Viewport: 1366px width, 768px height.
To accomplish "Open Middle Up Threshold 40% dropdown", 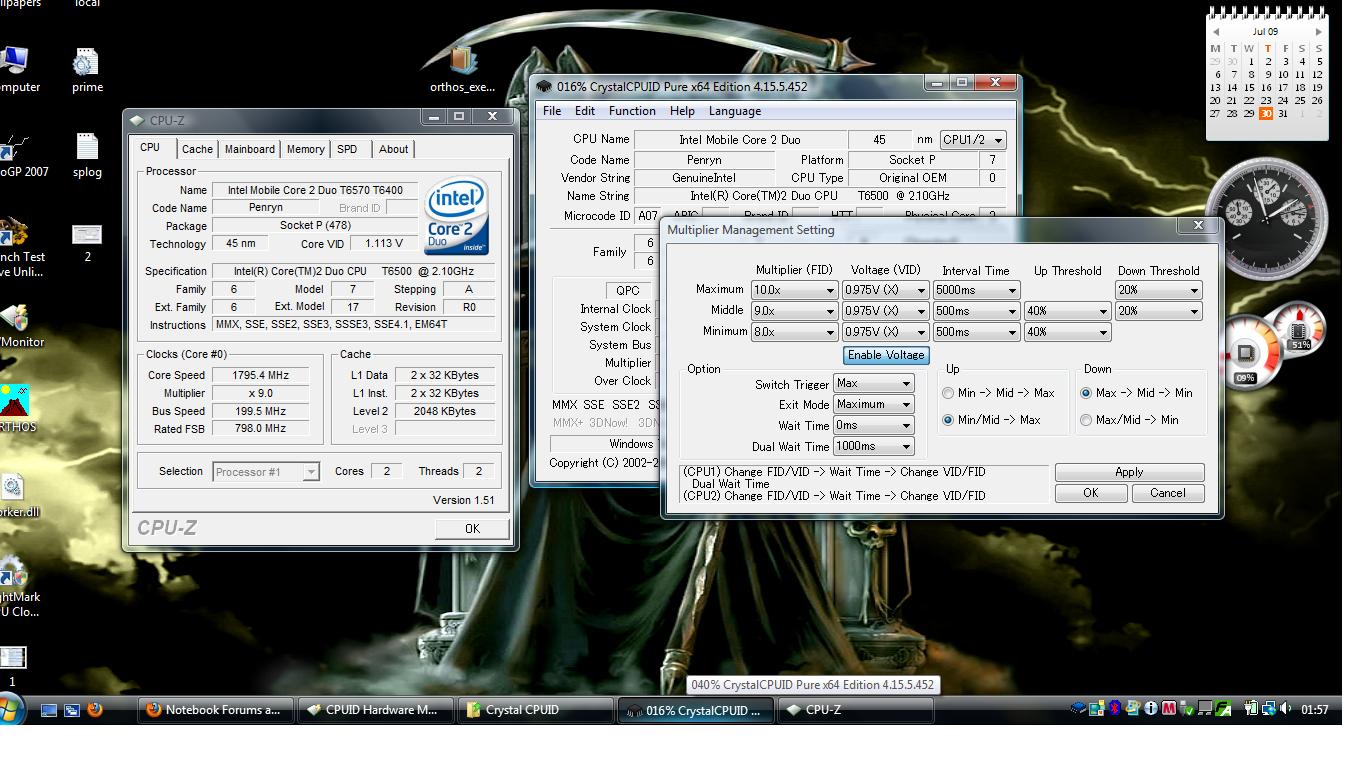I will pos(1067,311).
